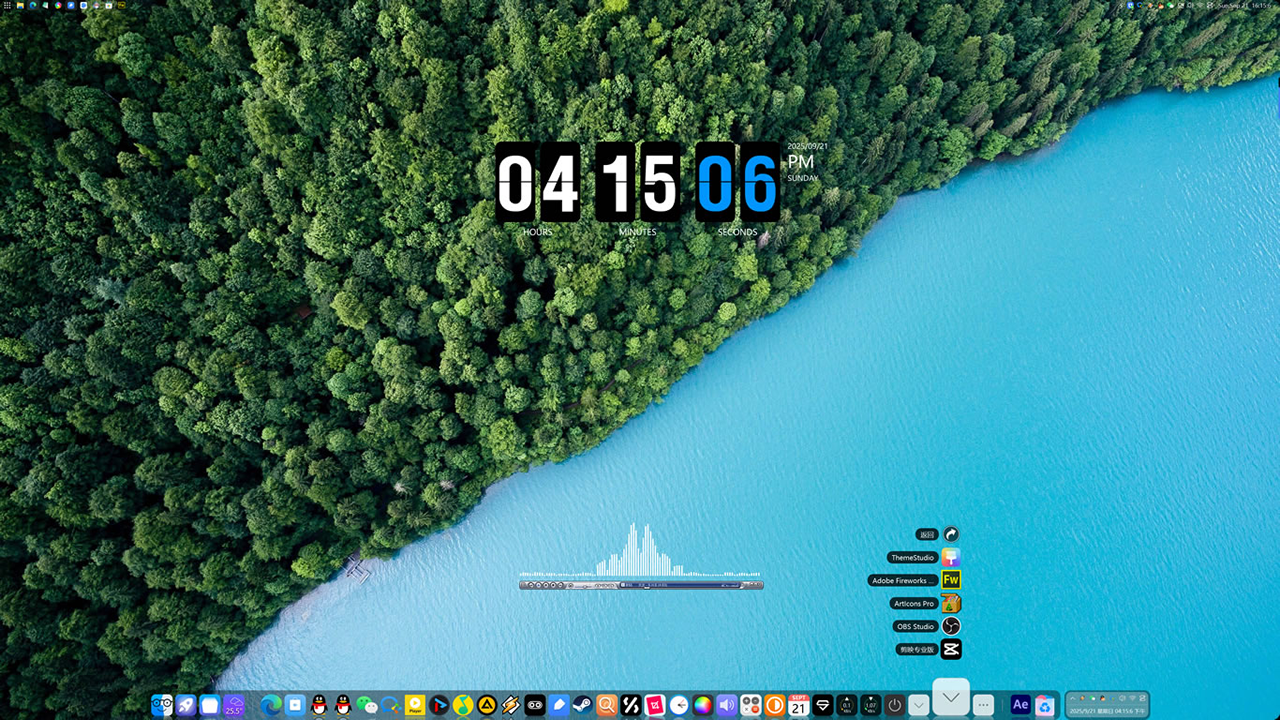Launch After Effects from the dock
The height and width of the screenshot is (720, 1280).
coord(1020,705)
